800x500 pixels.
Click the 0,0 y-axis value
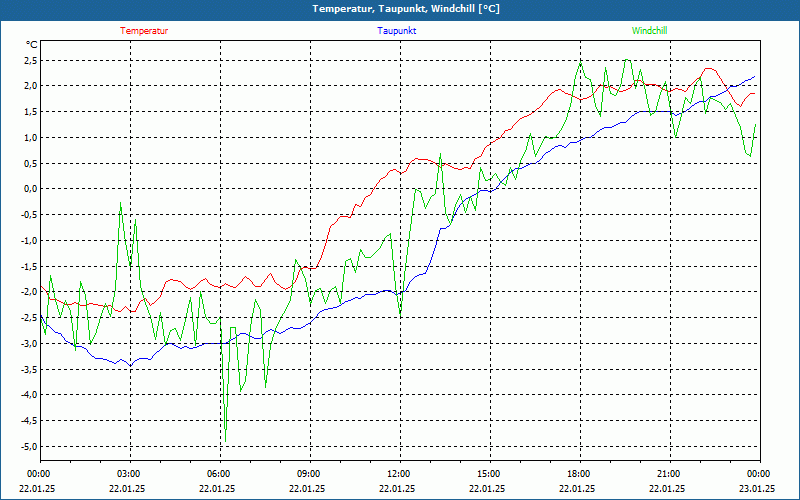coord(31,189)
